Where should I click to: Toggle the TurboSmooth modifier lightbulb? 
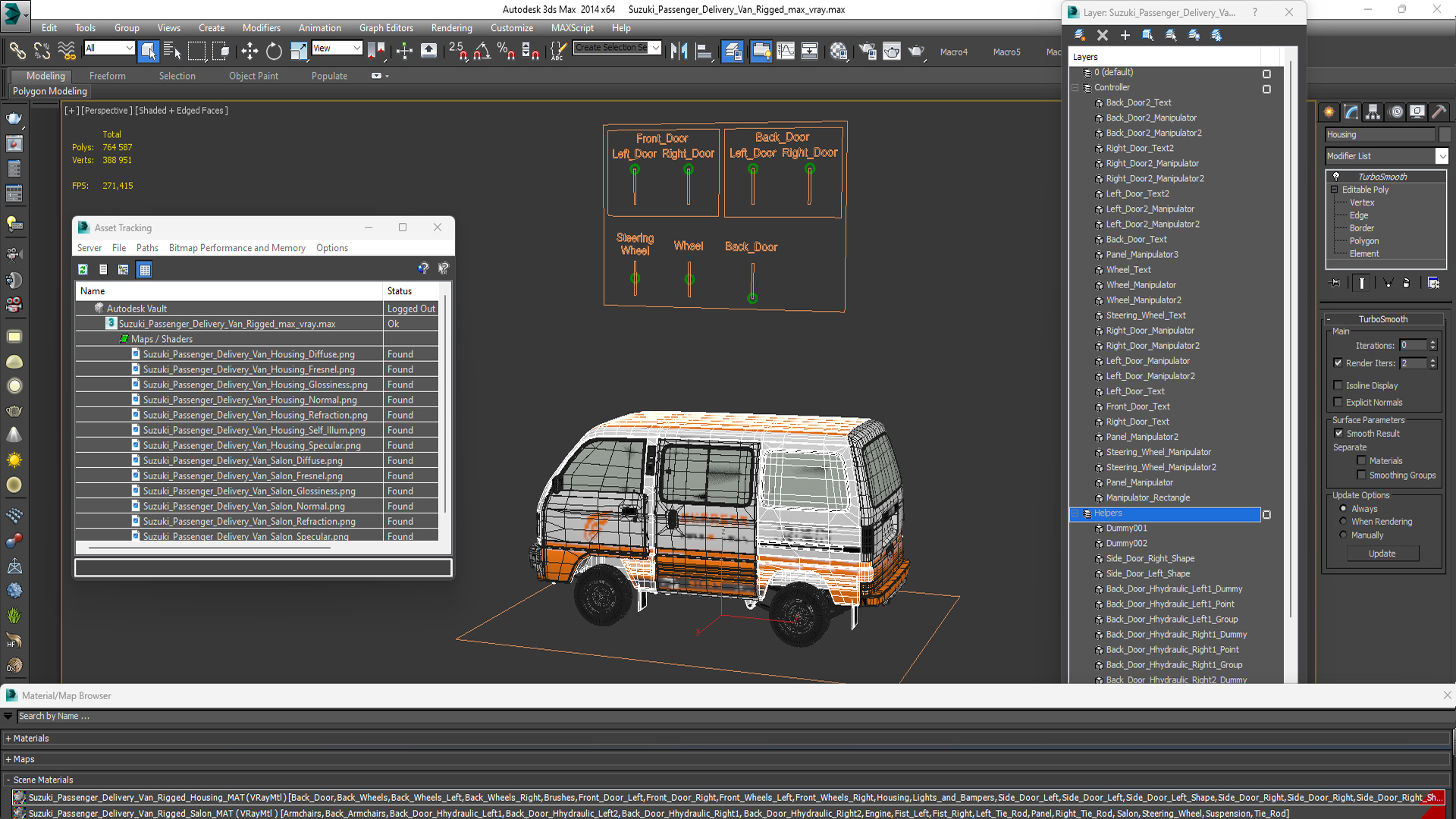1336,176
